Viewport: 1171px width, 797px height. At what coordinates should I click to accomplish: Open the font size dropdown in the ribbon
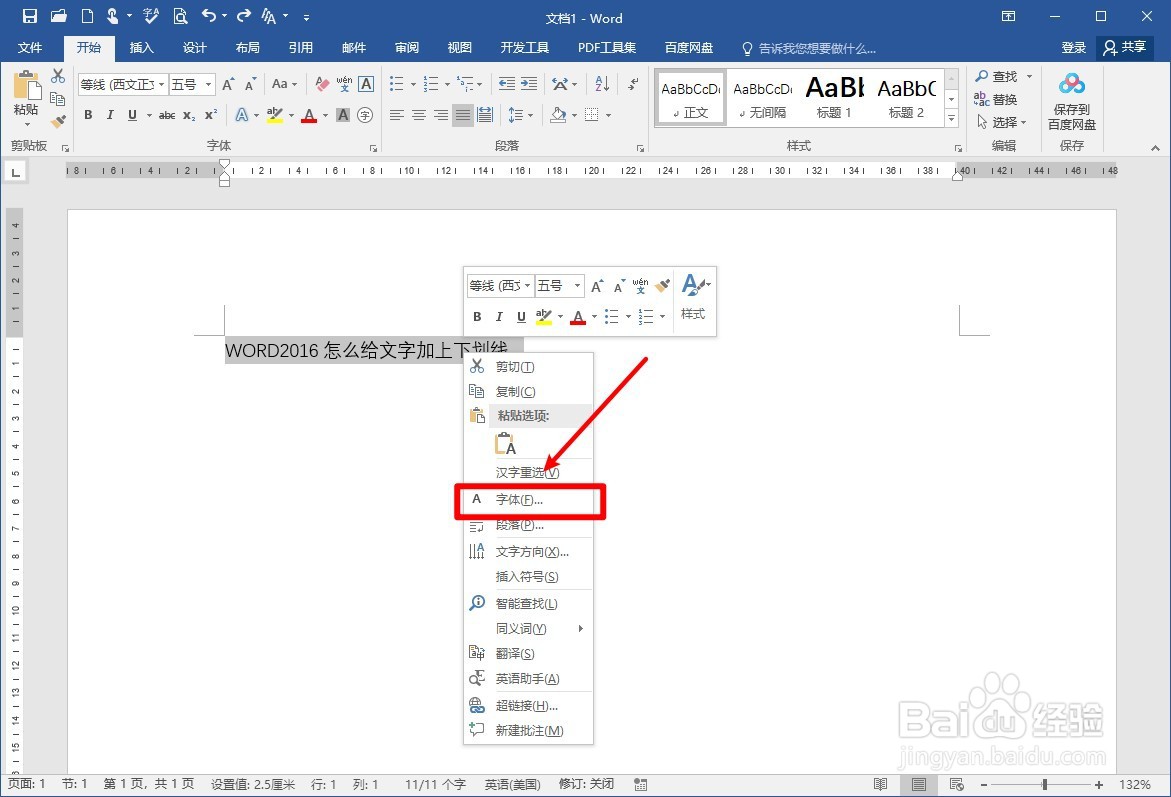[207, 84]
